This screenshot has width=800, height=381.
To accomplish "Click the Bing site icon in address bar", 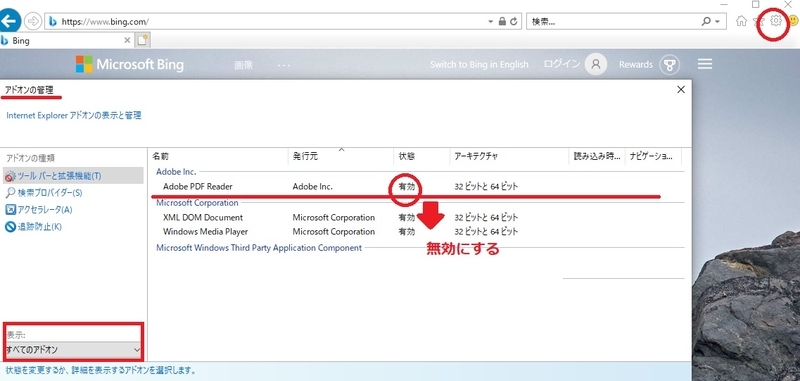I will pos(53,21).
